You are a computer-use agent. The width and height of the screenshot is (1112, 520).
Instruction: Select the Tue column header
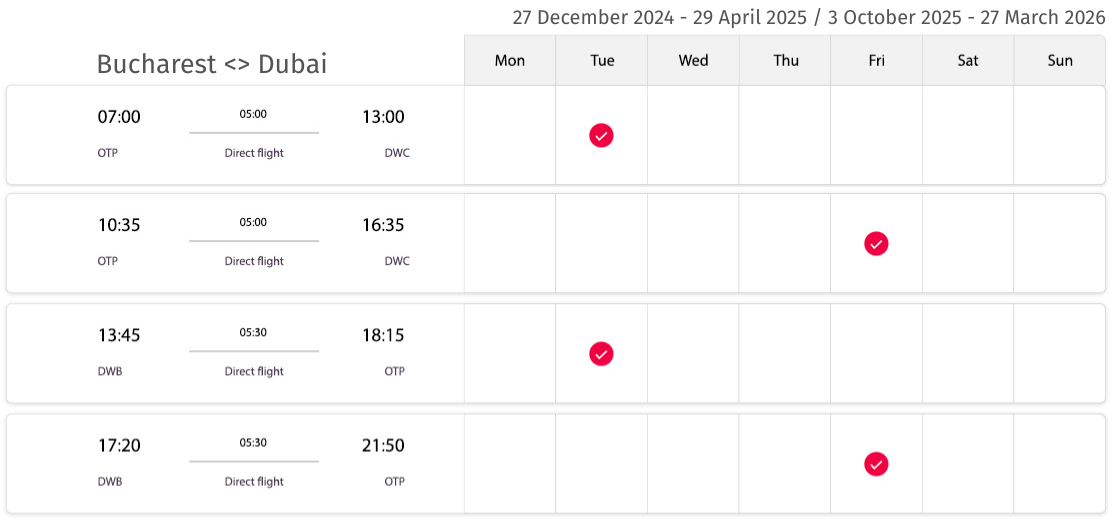pos(602,60)
